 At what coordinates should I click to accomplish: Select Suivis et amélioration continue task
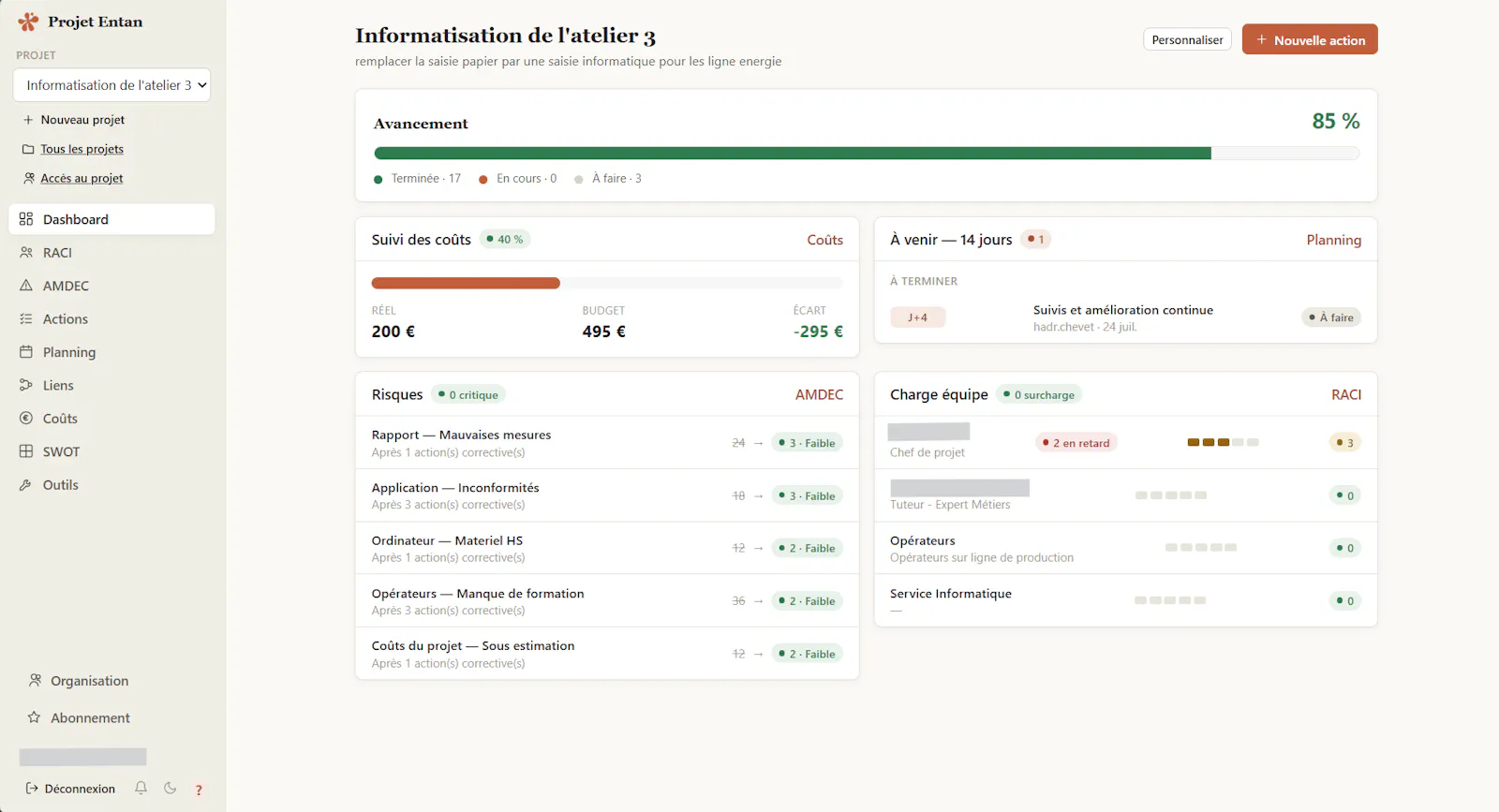1122,310
